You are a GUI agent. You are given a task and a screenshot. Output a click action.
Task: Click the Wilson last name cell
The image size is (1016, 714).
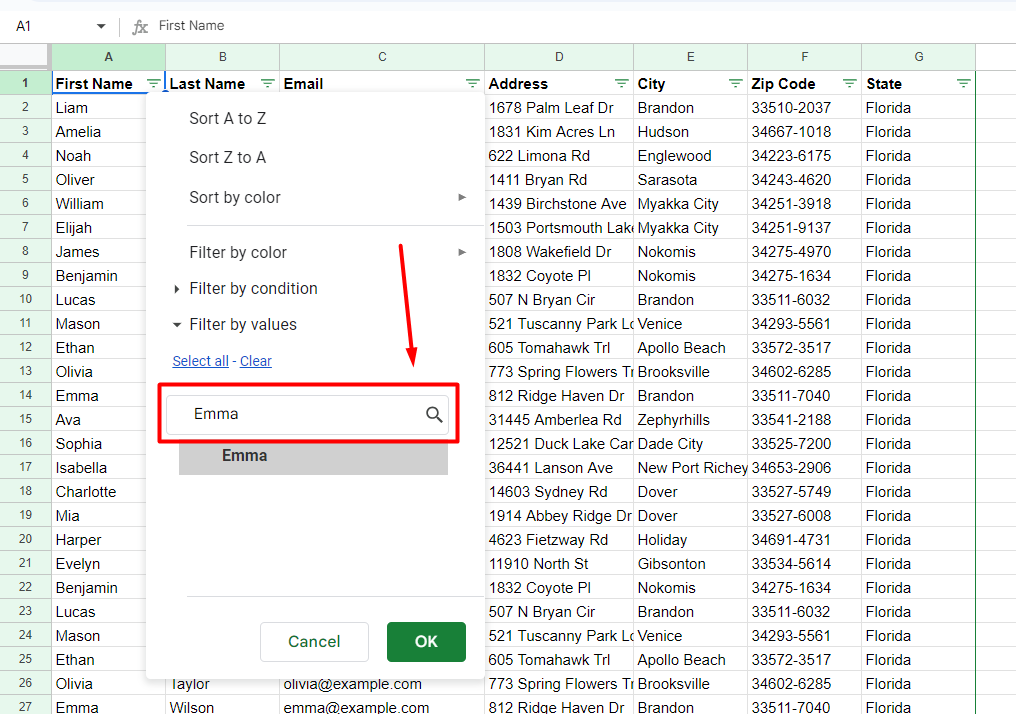(x=222, y=706)
